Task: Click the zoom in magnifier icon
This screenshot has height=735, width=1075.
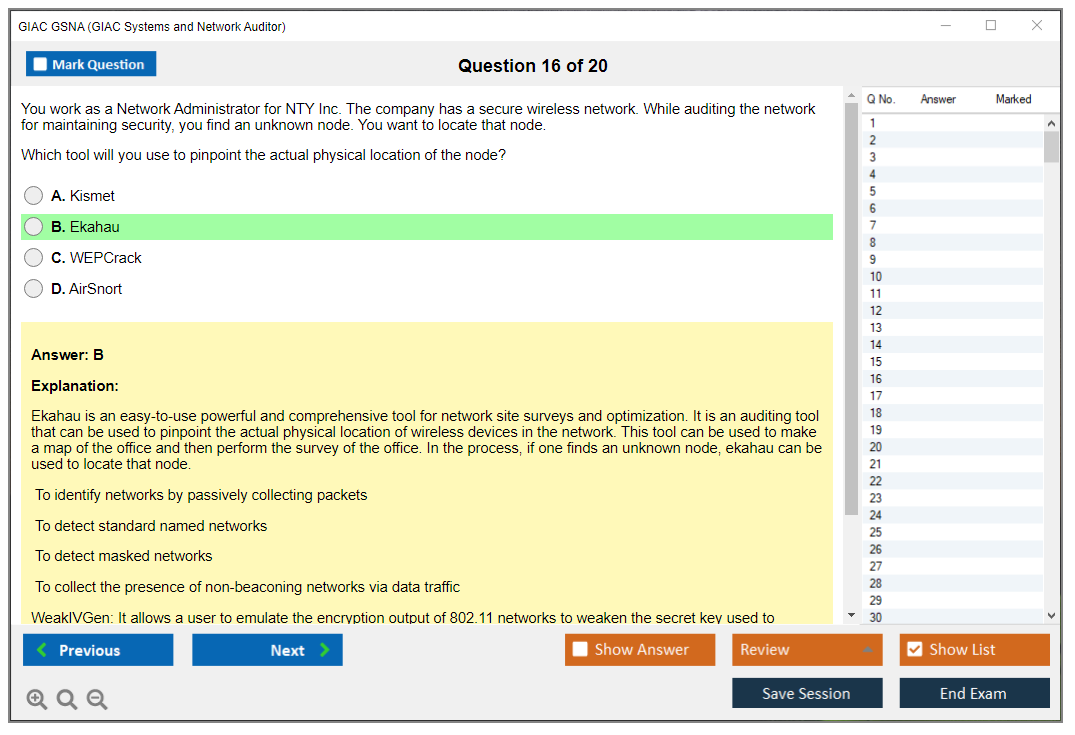Action: tap(37, 700)
